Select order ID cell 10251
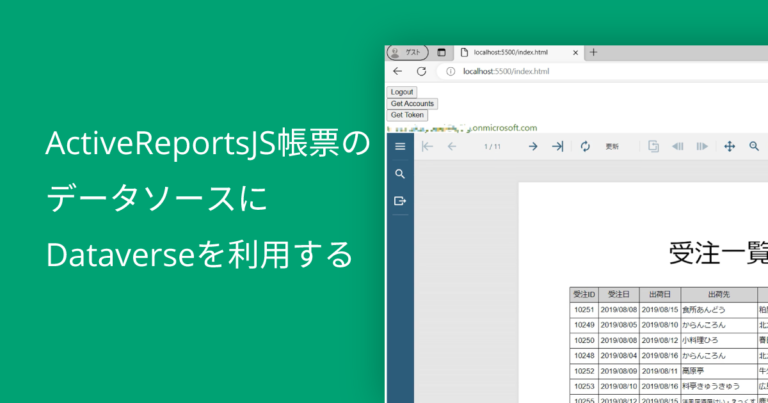 (x=584, y=309)
